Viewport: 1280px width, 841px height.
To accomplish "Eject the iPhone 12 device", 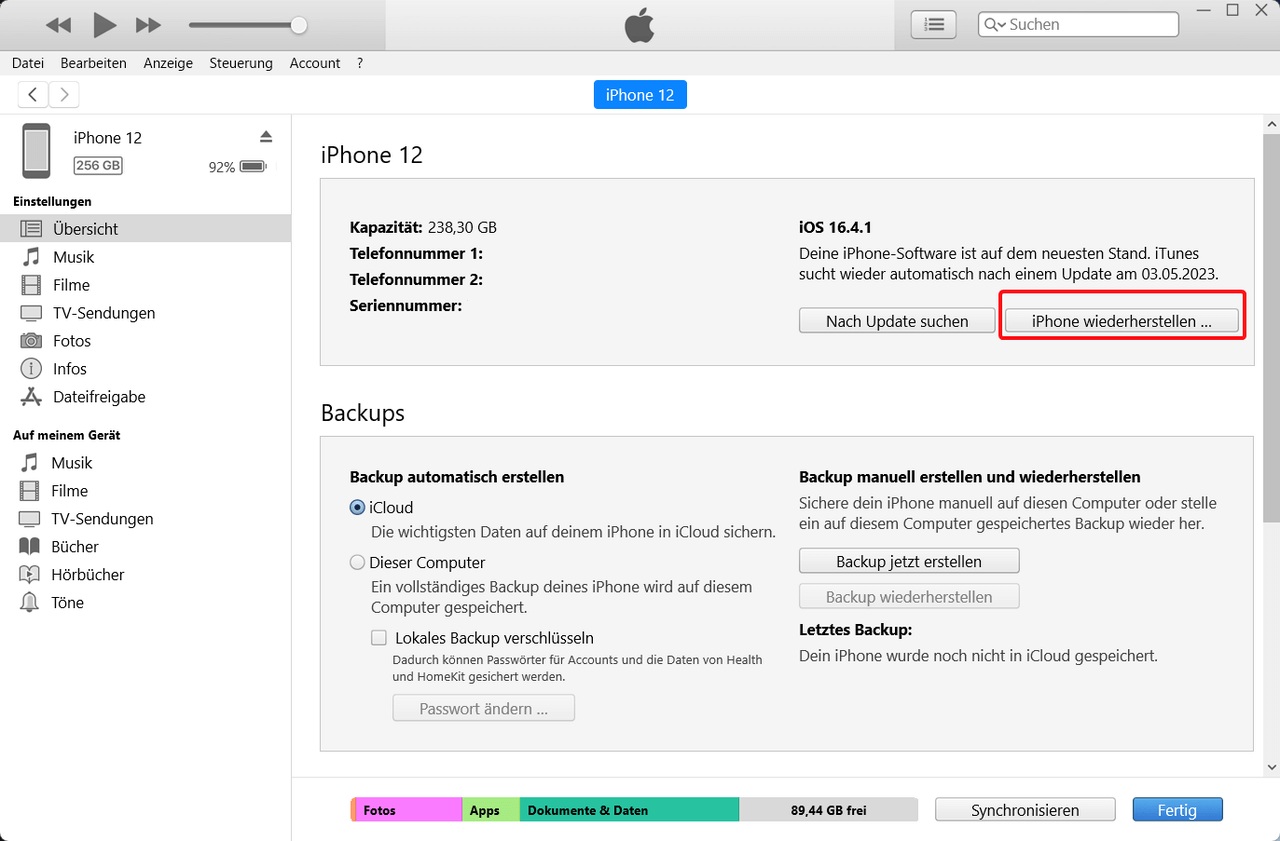I will [x=266, y=136].
